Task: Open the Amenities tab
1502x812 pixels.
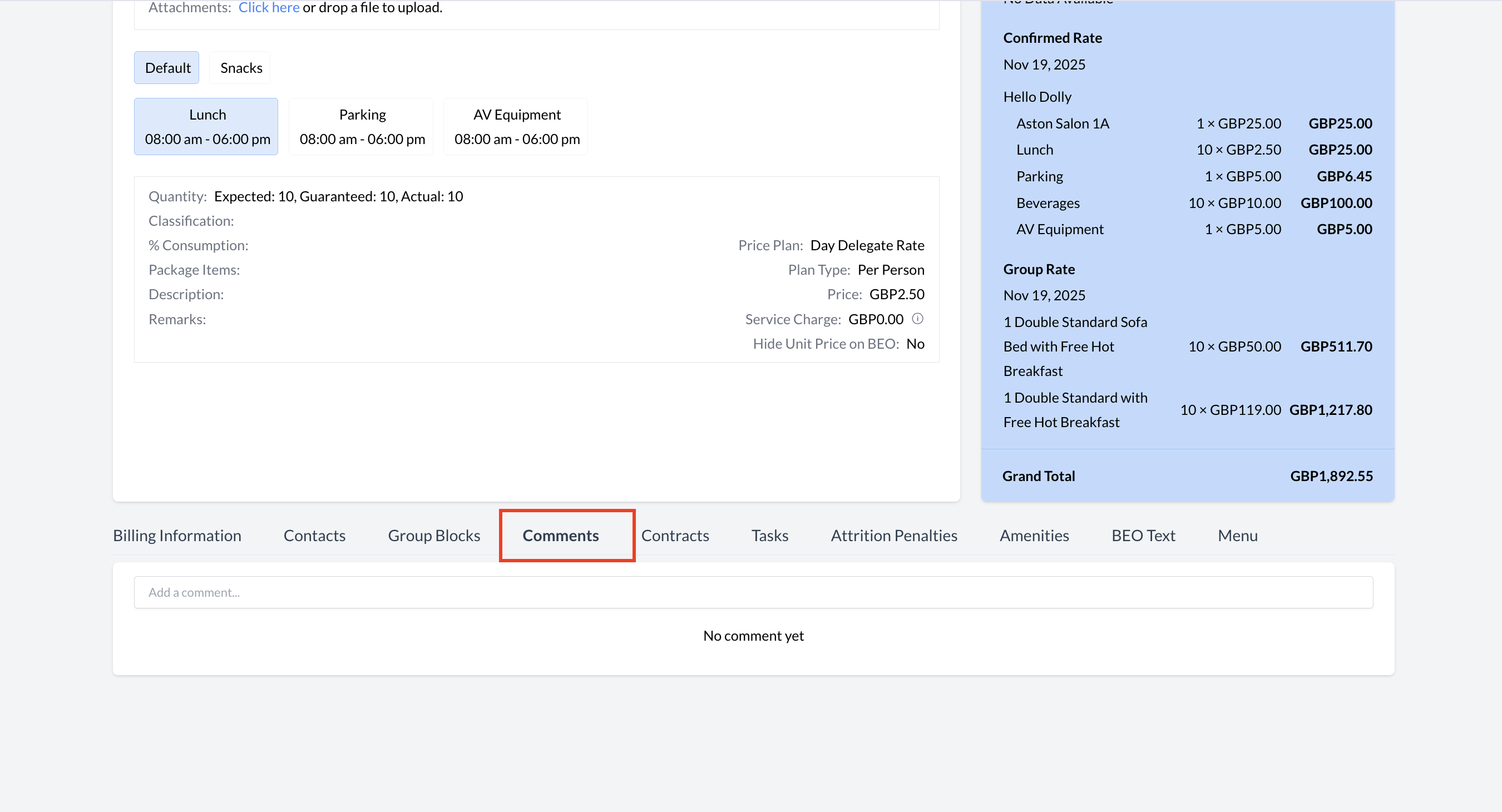Action: (1034, 535)
